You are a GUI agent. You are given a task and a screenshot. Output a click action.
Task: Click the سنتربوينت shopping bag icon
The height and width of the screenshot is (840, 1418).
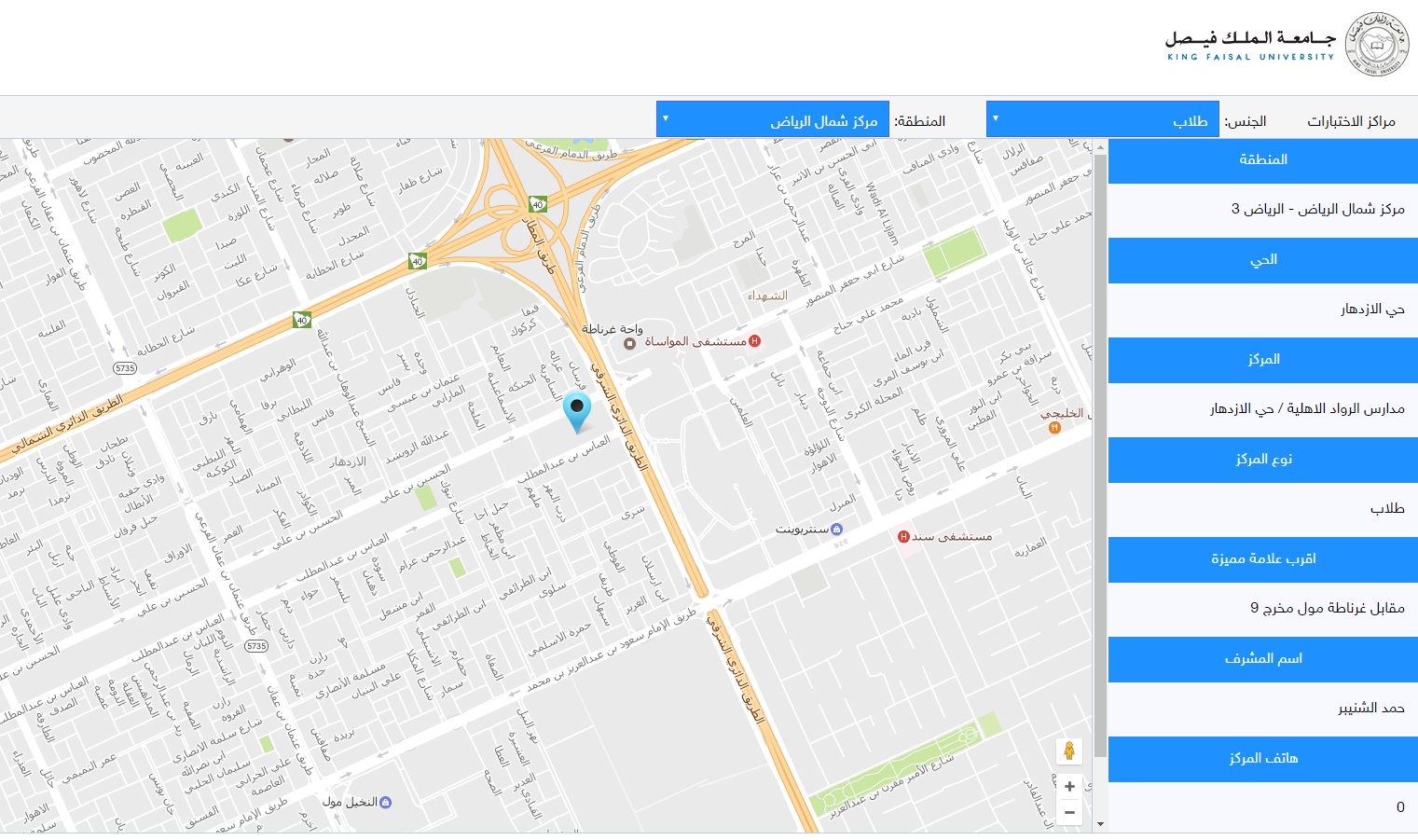(x=836, y=529)
